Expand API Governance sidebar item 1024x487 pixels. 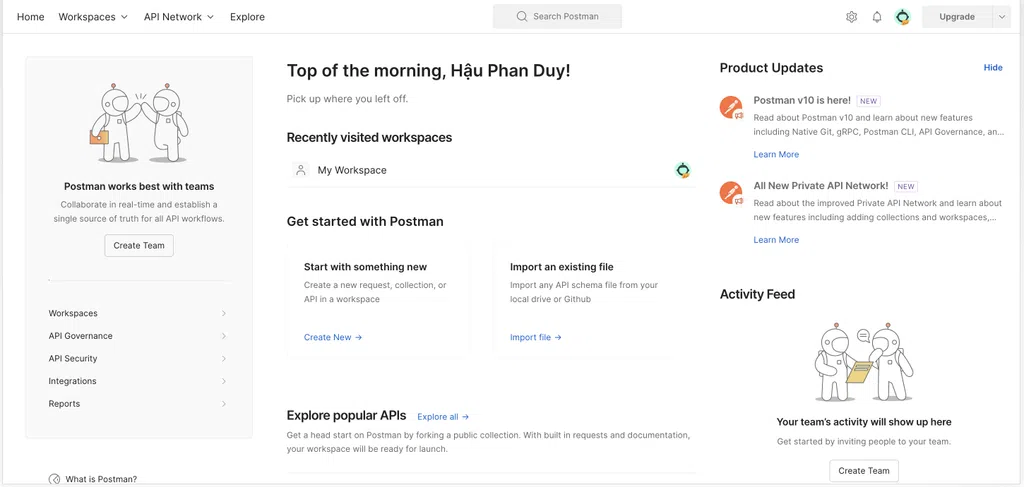tap(138, 336)
